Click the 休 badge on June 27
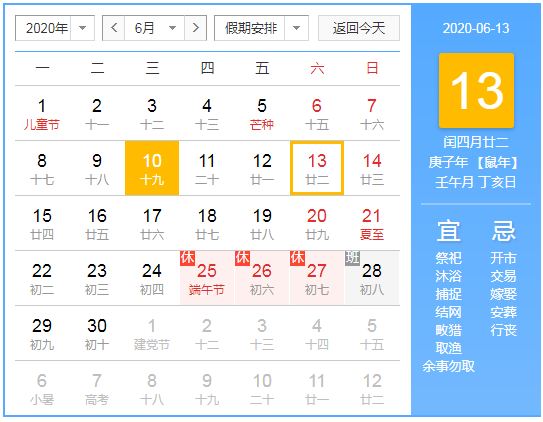Image resolution: width=543 pixels, height=422 pixels. click(297, 258)
